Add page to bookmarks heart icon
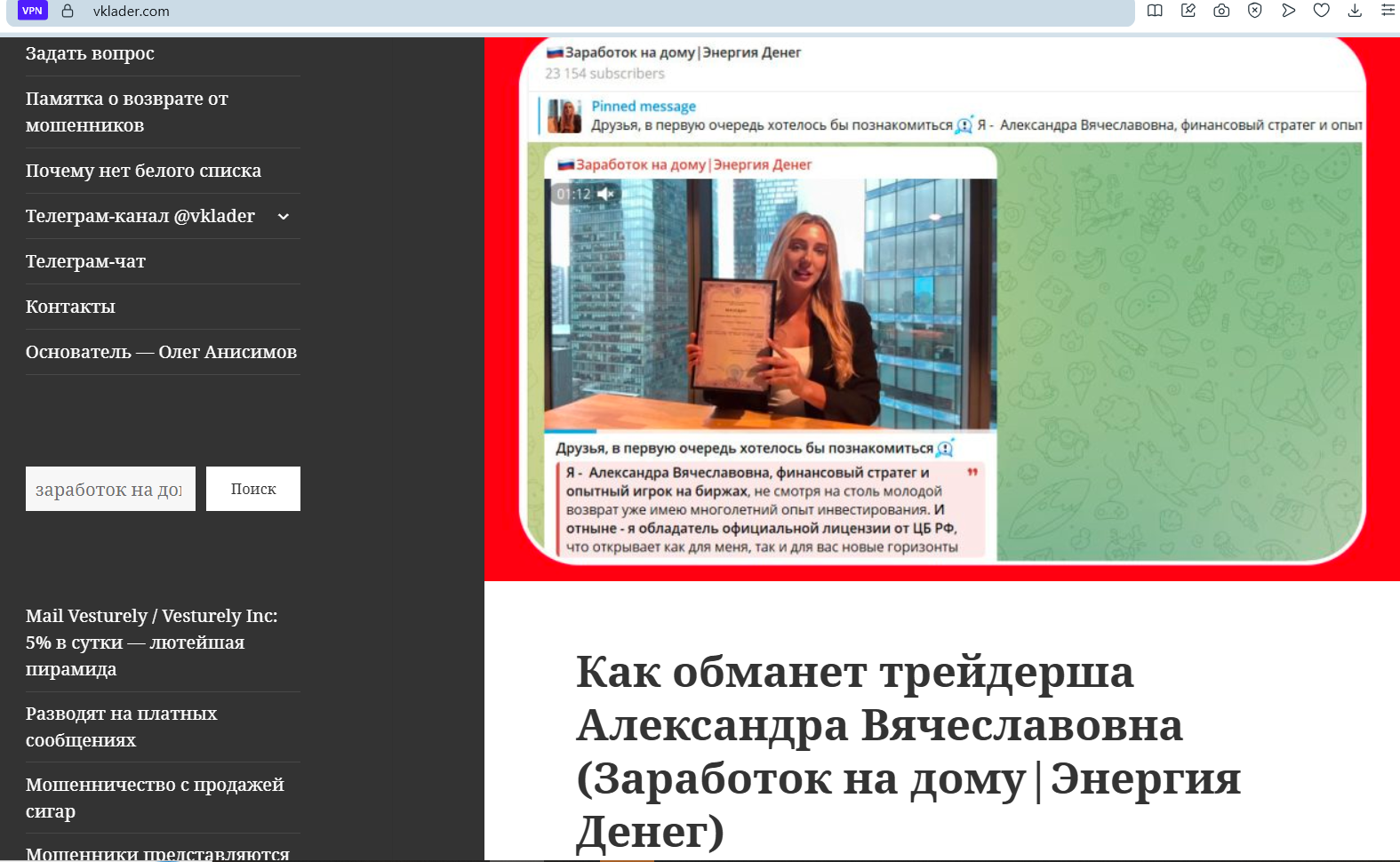Viewport: 1400px width, 862px height. pos(1322,11)
